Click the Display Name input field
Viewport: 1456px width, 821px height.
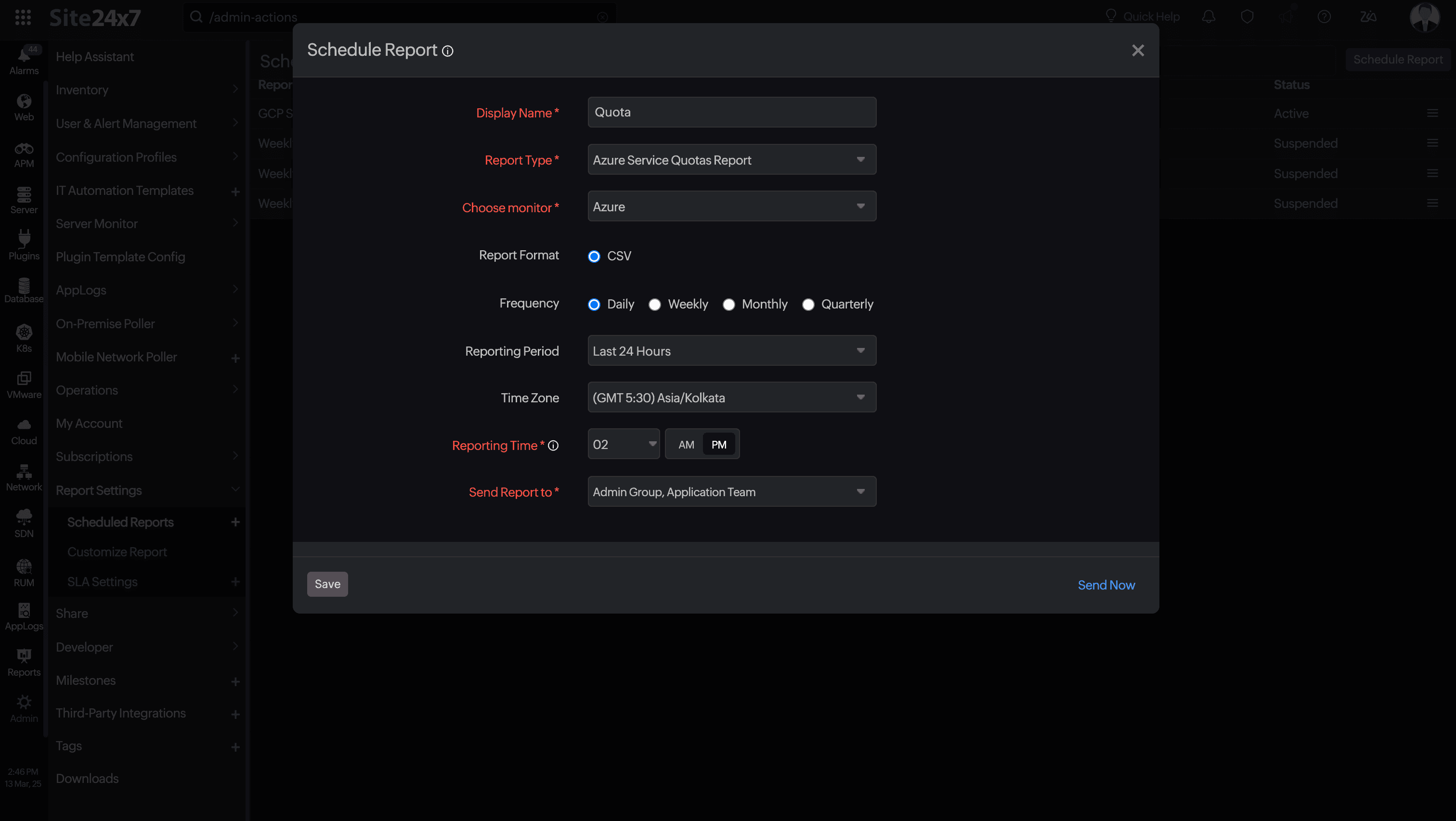point(731,113)
